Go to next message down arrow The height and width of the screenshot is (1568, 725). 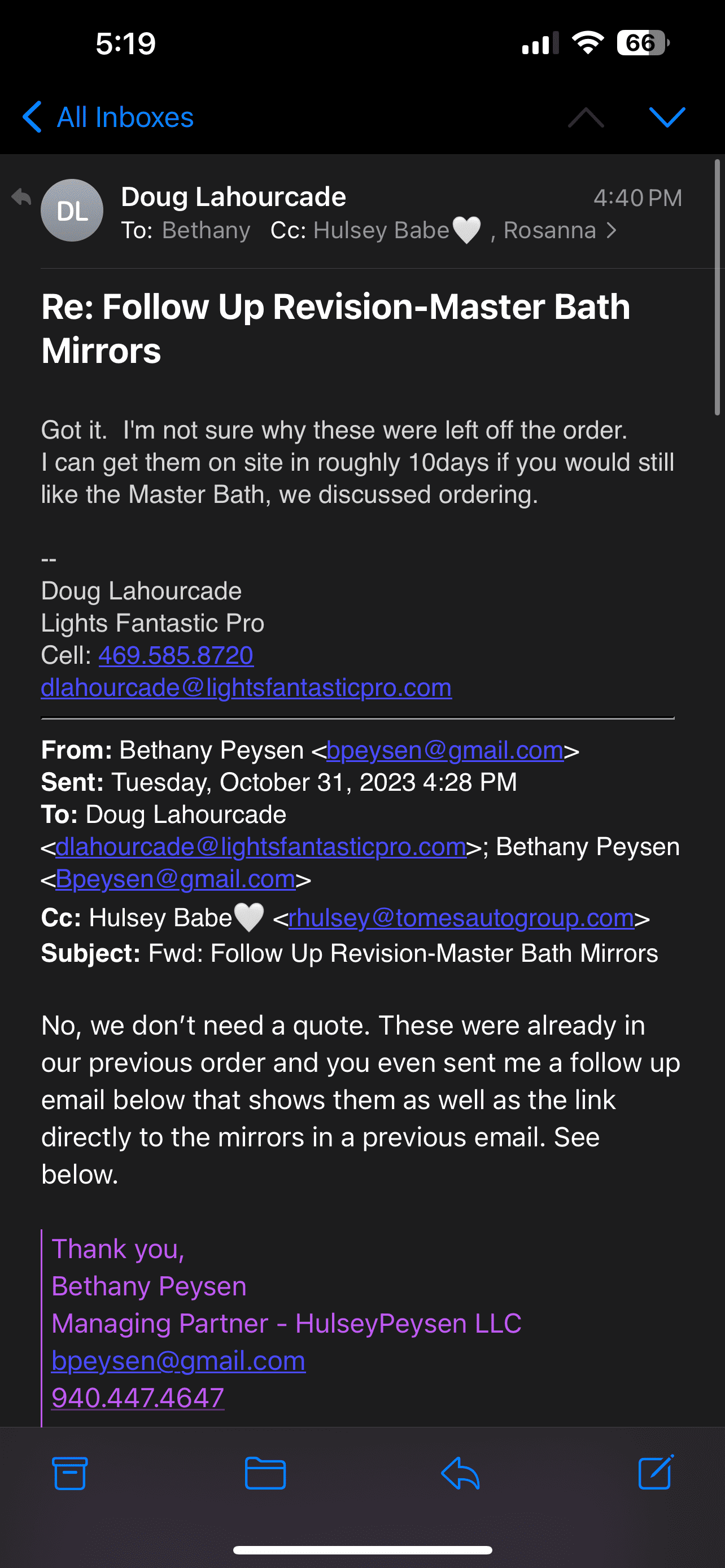point(667,117)
